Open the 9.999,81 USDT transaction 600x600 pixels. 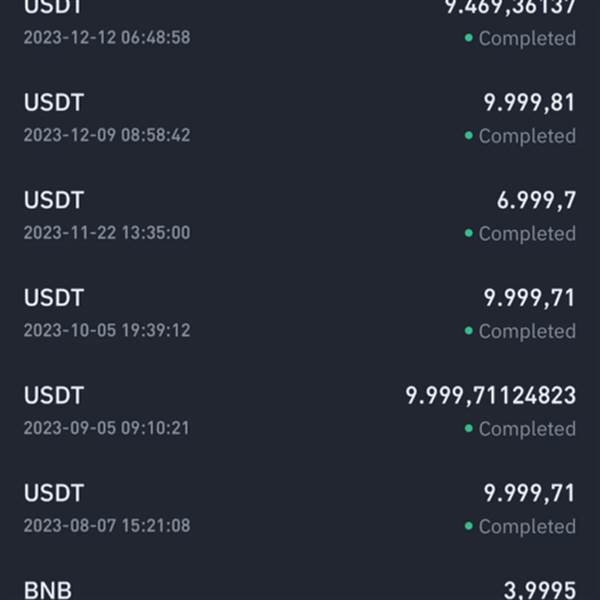[x=300, y=119]
